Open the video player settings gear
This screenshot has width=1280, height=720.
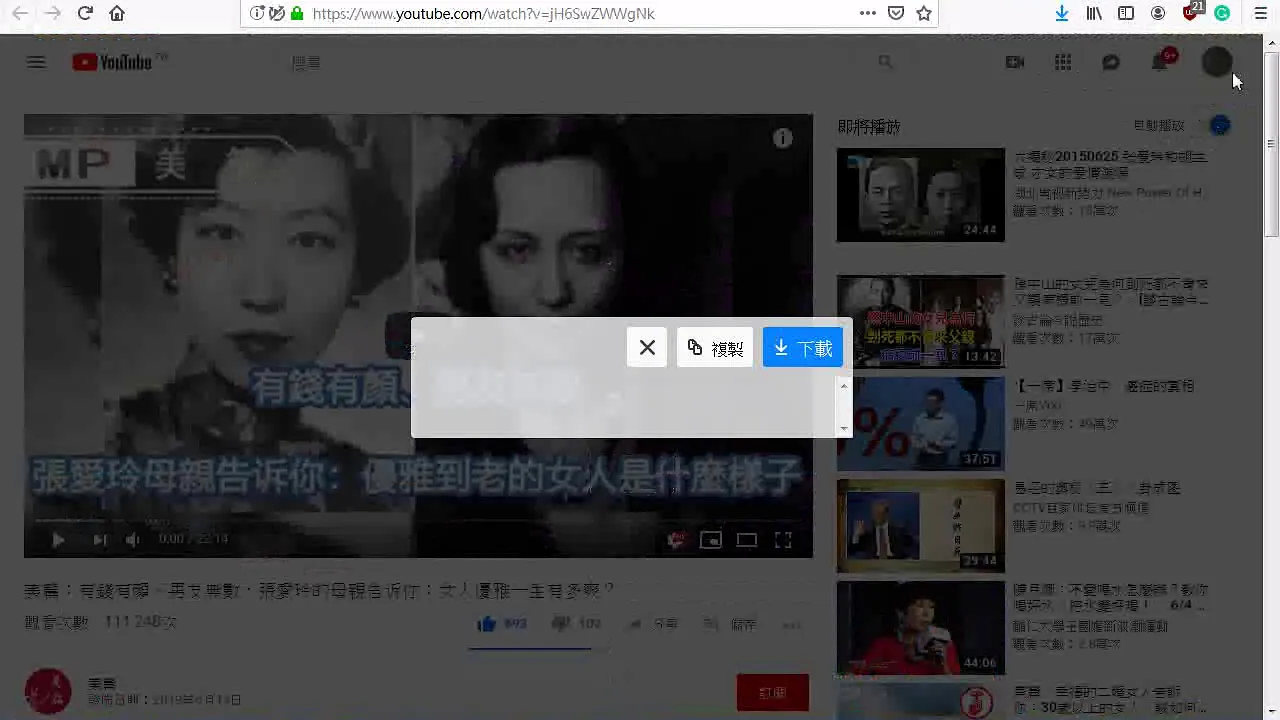676,540
